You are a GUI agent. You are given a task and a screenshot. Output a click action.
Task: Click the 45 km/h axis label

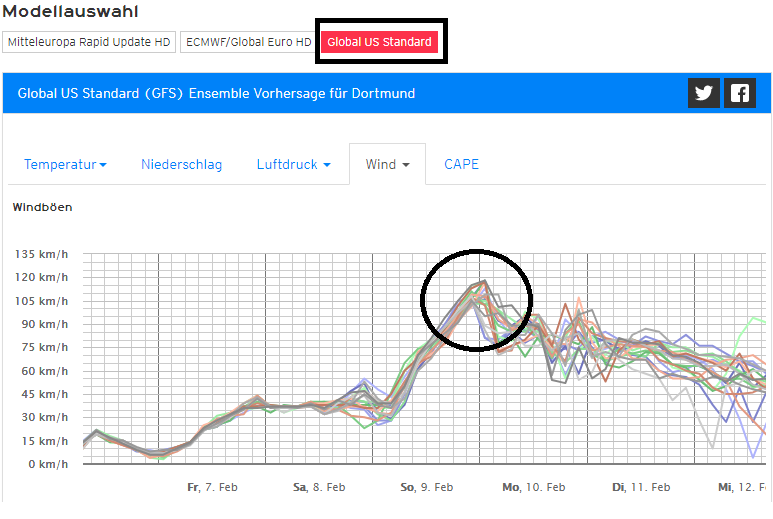tap(44, 394)
